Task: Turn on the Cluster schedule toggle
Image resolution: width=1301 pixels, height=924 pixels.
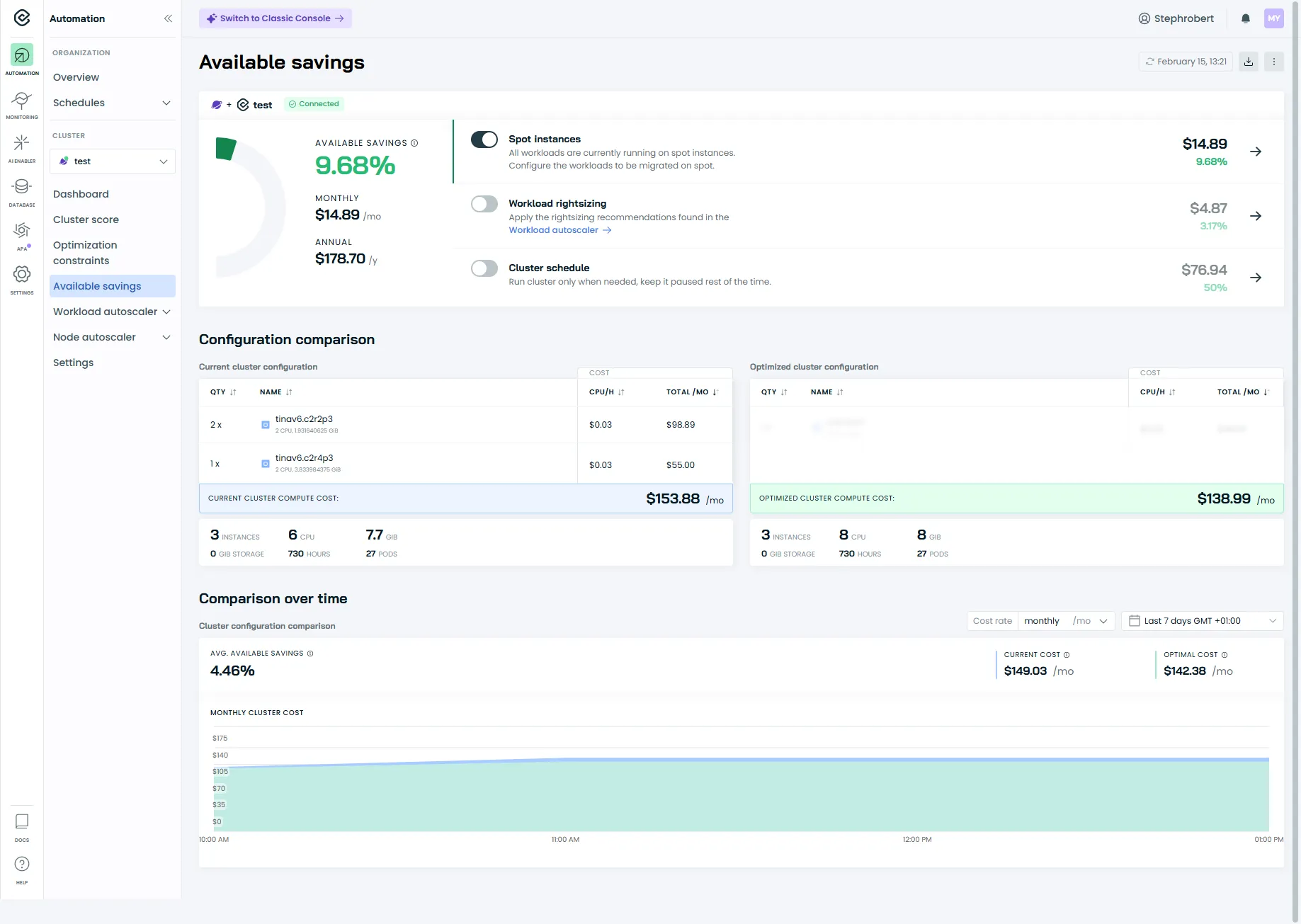Action: click(x=484, y=268)
